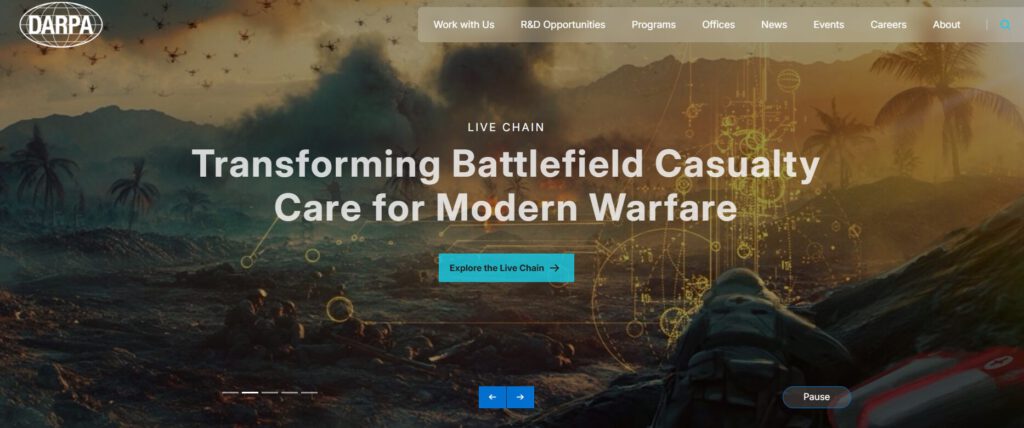Click the DARPA globe logo
Viewport: 1024px width, 428px height.
pos(61,25)
